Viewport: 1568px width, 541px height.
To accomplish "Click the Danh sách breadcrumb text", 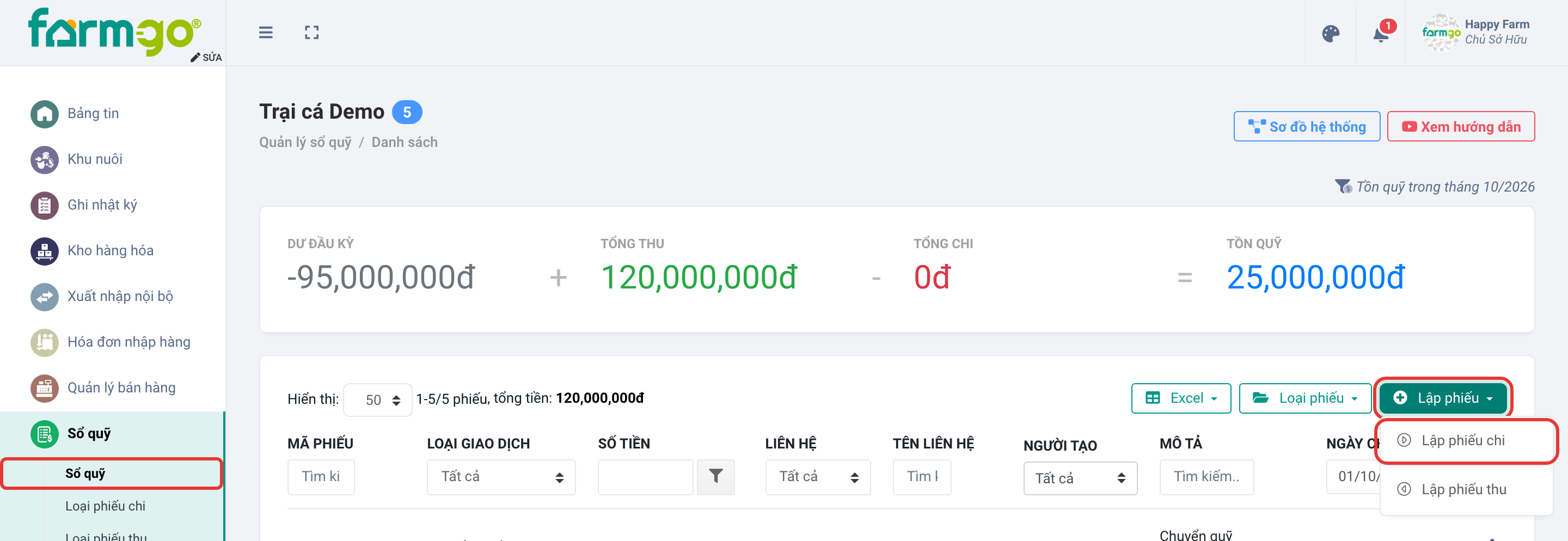I will coord(404,143).
